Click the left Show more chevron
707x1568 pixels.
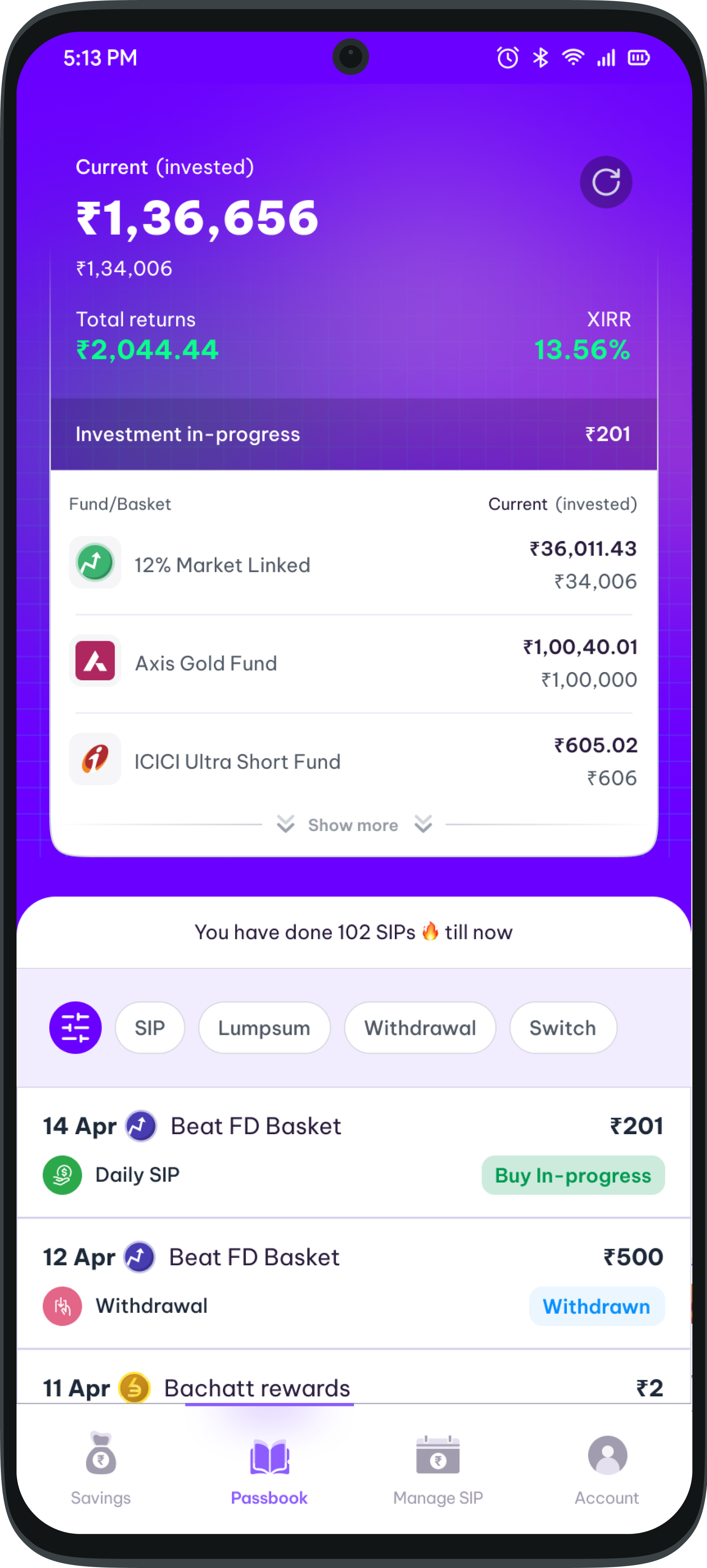pos(285,824)
